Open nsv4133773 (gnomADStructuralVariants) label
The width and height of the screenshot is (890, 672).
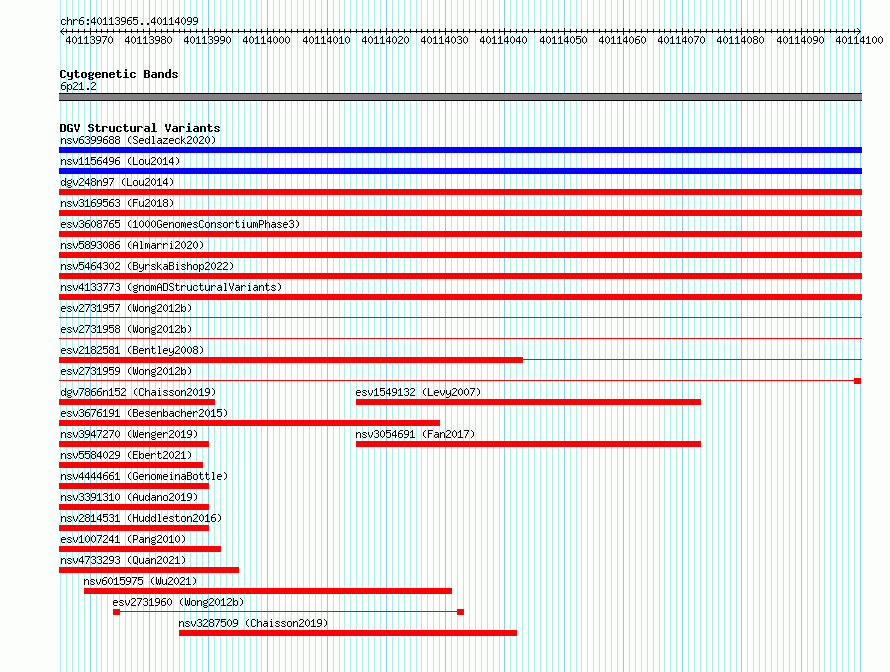coord(171,287)
